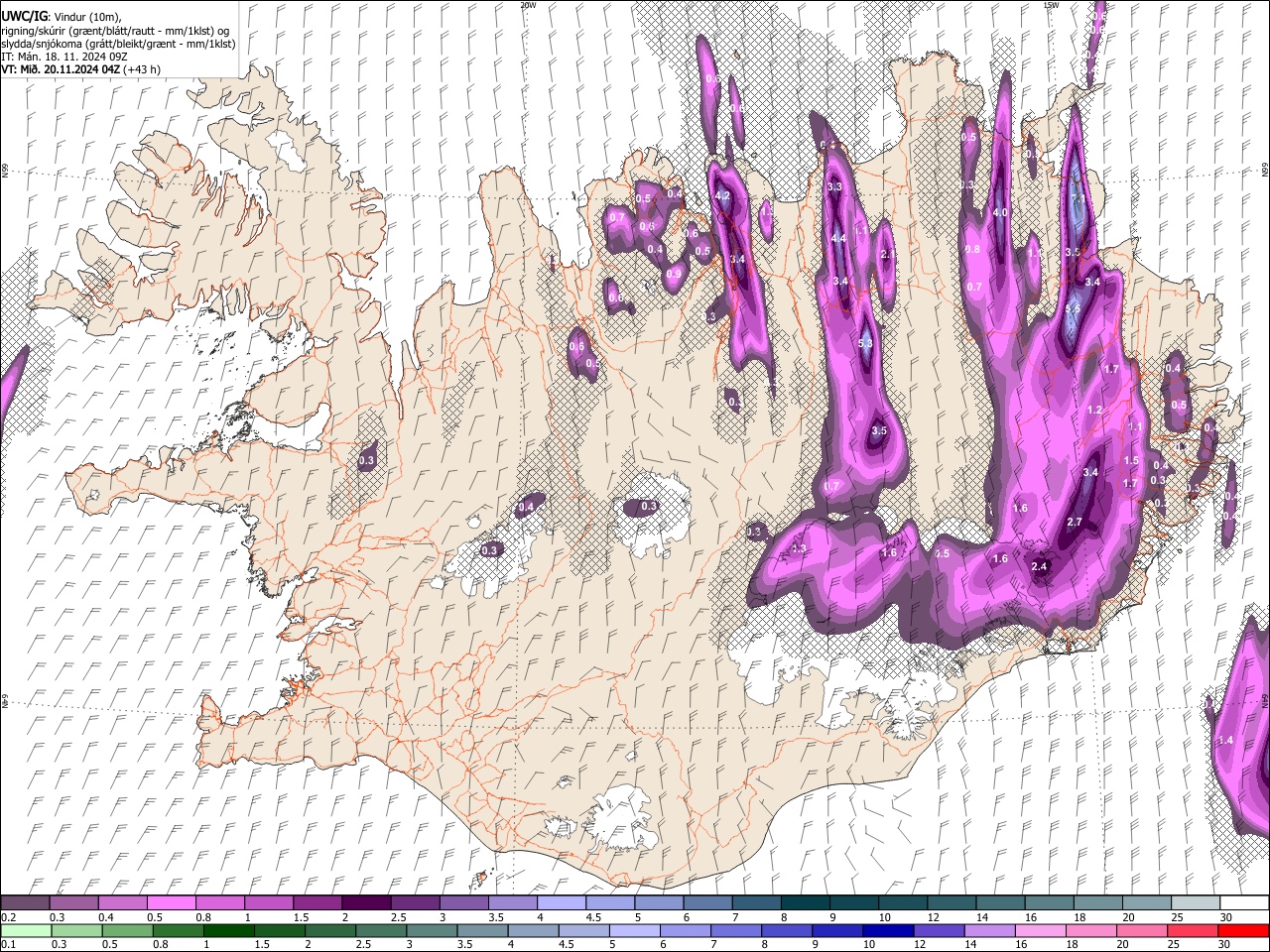Click the 4.4 snowfall value label
The width and height of the screenshot is (1270, 952).
(x=838, y=238)
